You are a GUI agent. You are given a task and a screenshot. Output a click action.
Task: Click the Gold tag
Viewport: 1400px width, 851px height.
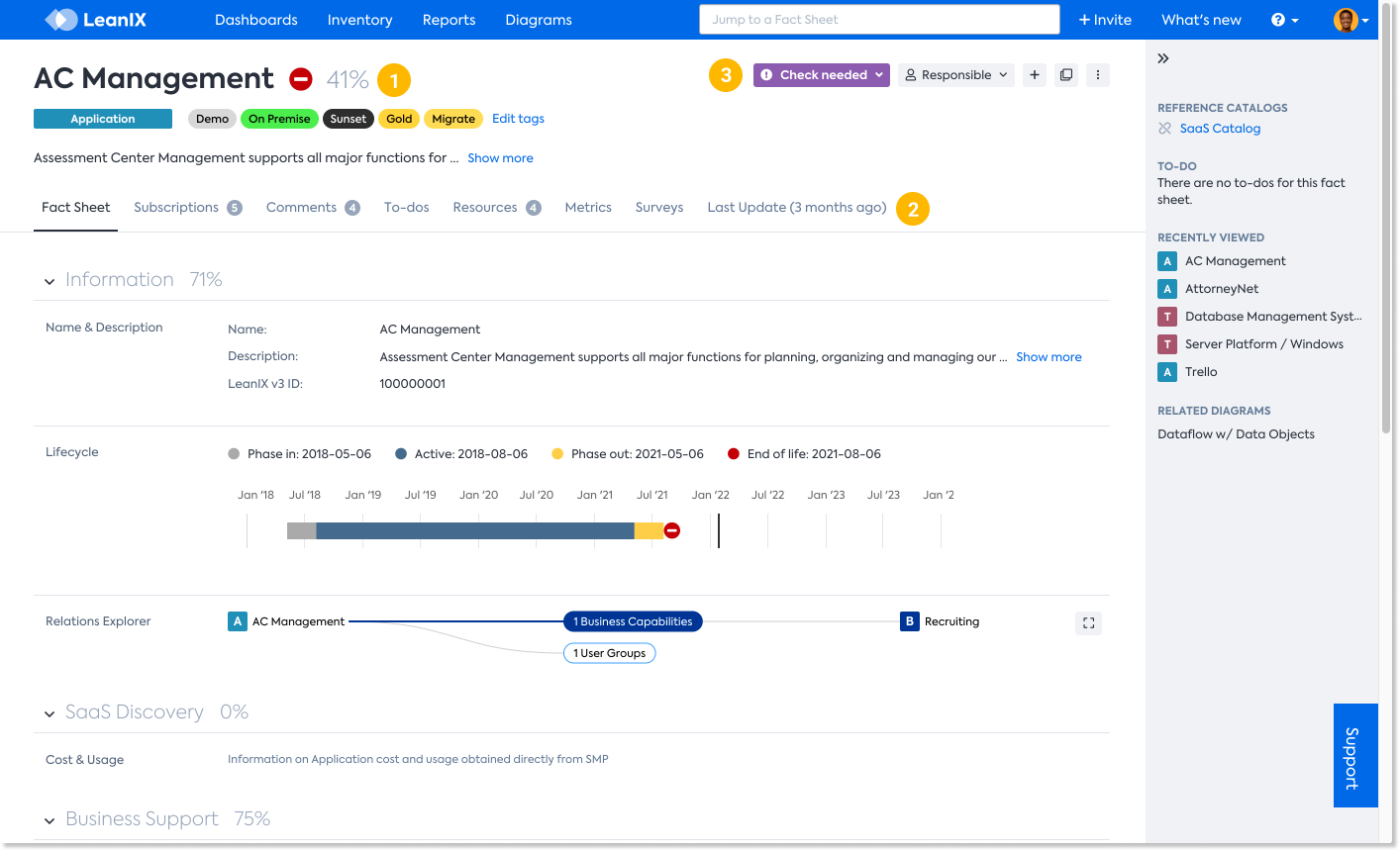pyautogui.click(x=399, y=119)
